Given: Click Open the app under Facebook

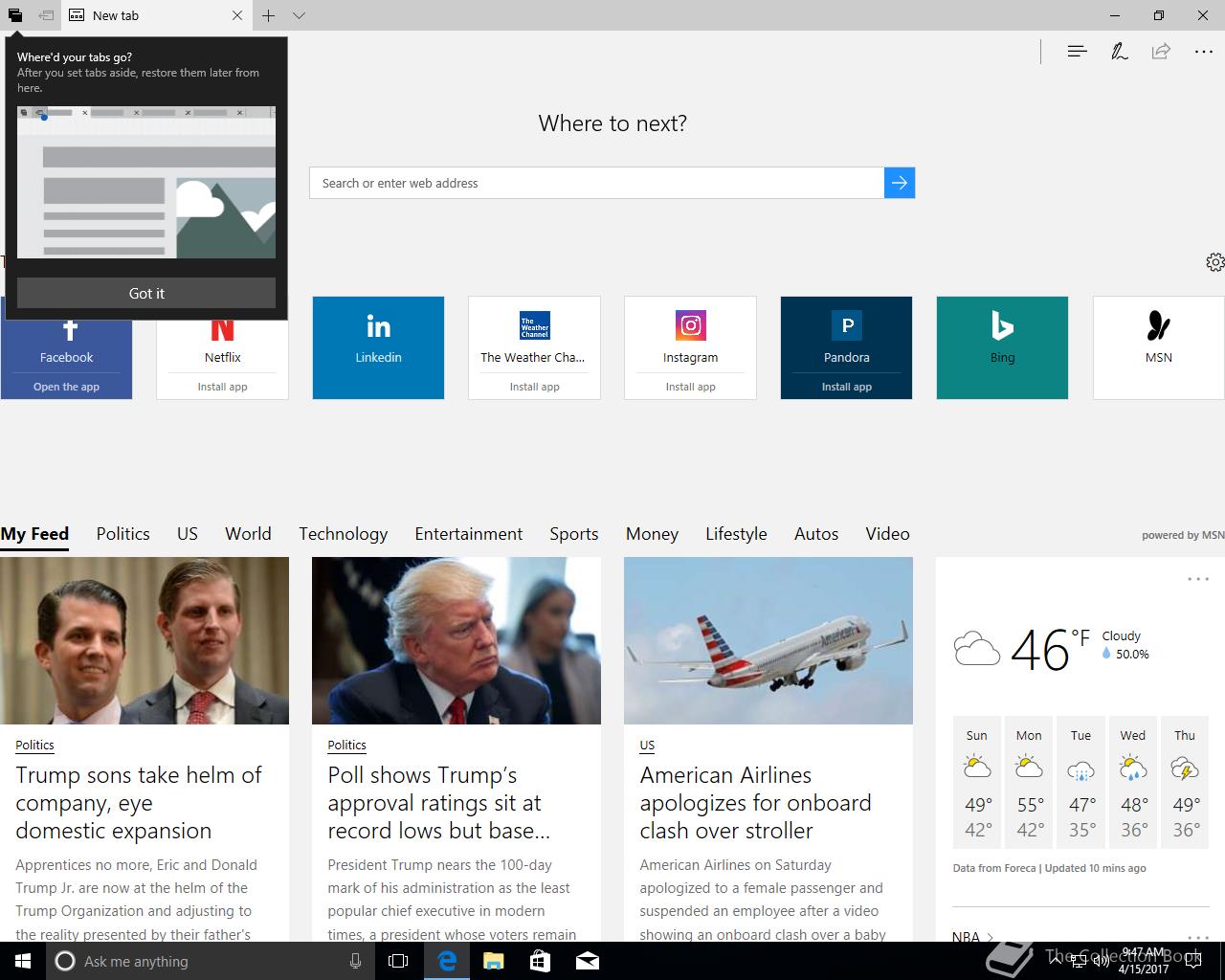Looking at the screenshot, I should pyautogui.click(x=66, y=387).
